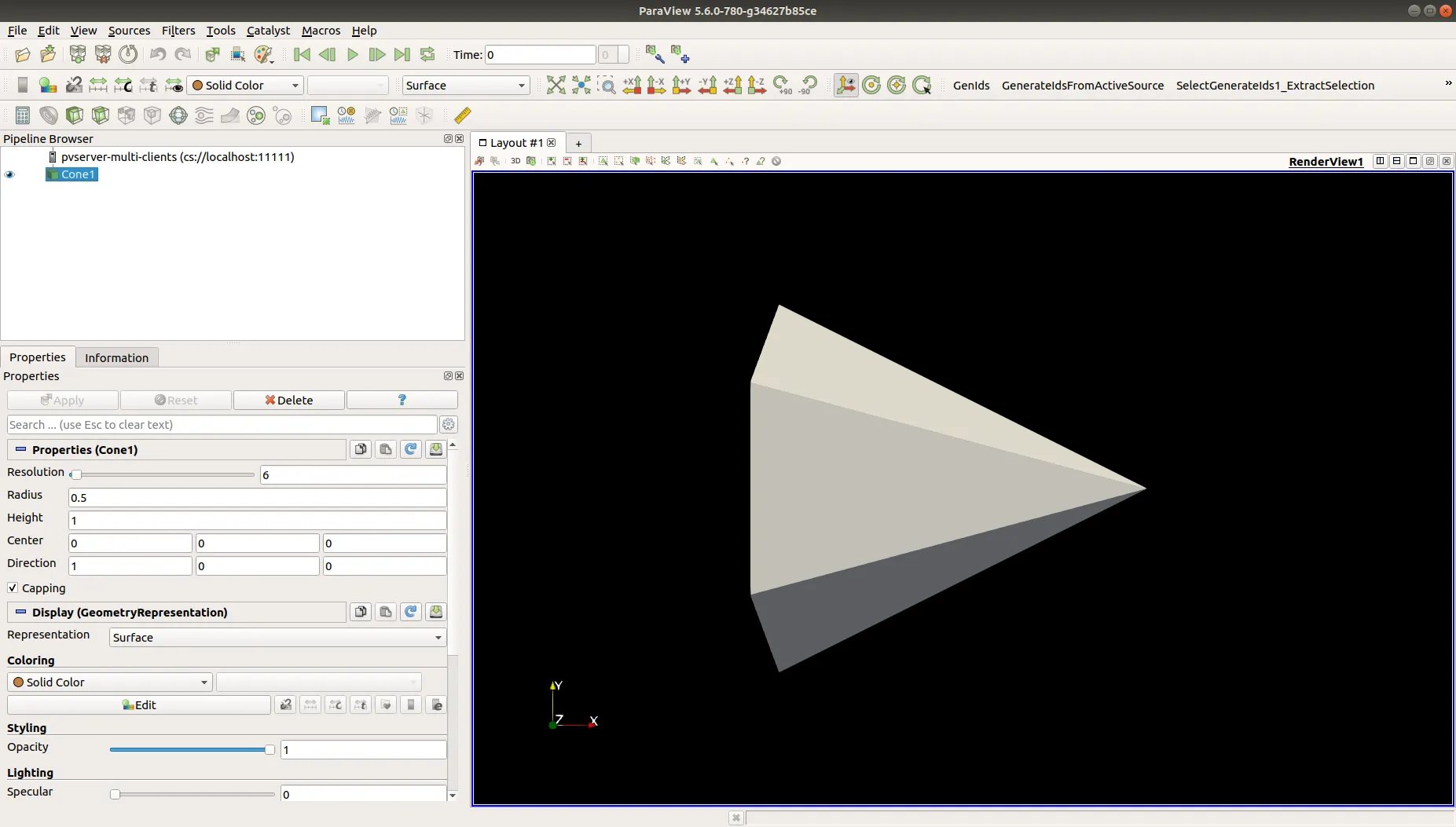This screenshot has height=827, width=1456.
Task: Open the Filters menu
Action: [178, 31]
